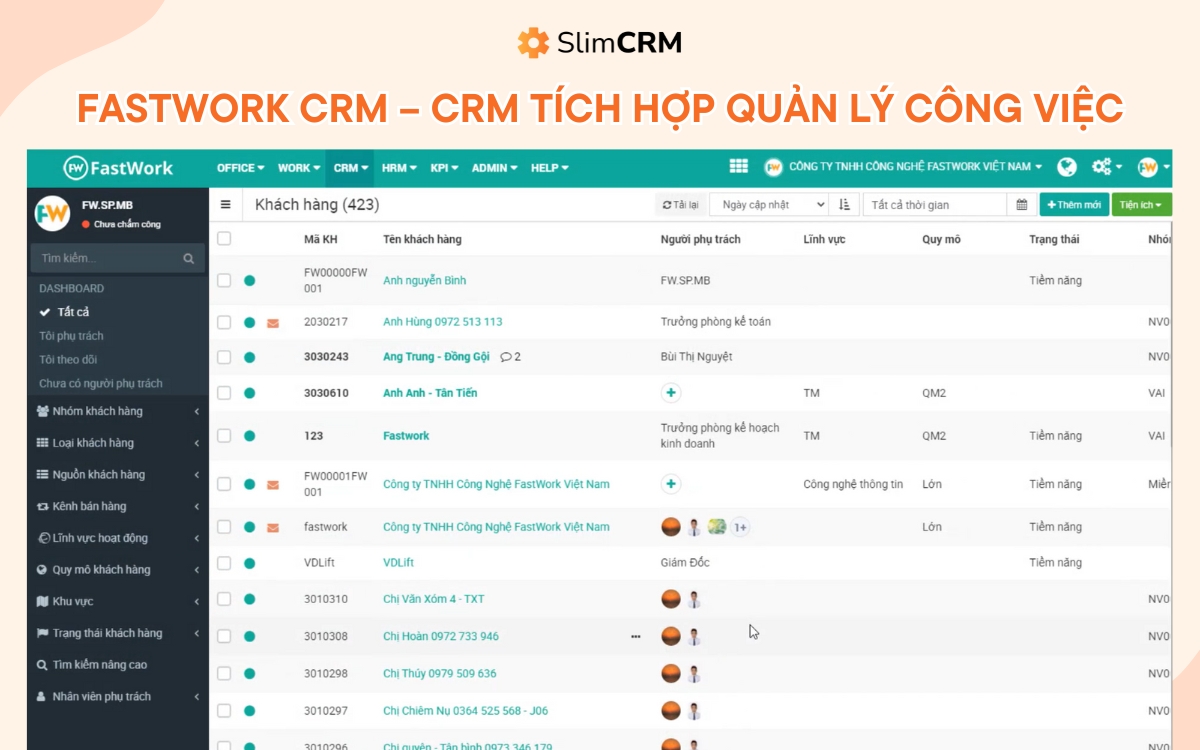Viewport: 1200px width, 750px height.
Task: Open customer link Công ty TNHH Công Nghệ FastWork Việt Nam
Action: (494, 483)
